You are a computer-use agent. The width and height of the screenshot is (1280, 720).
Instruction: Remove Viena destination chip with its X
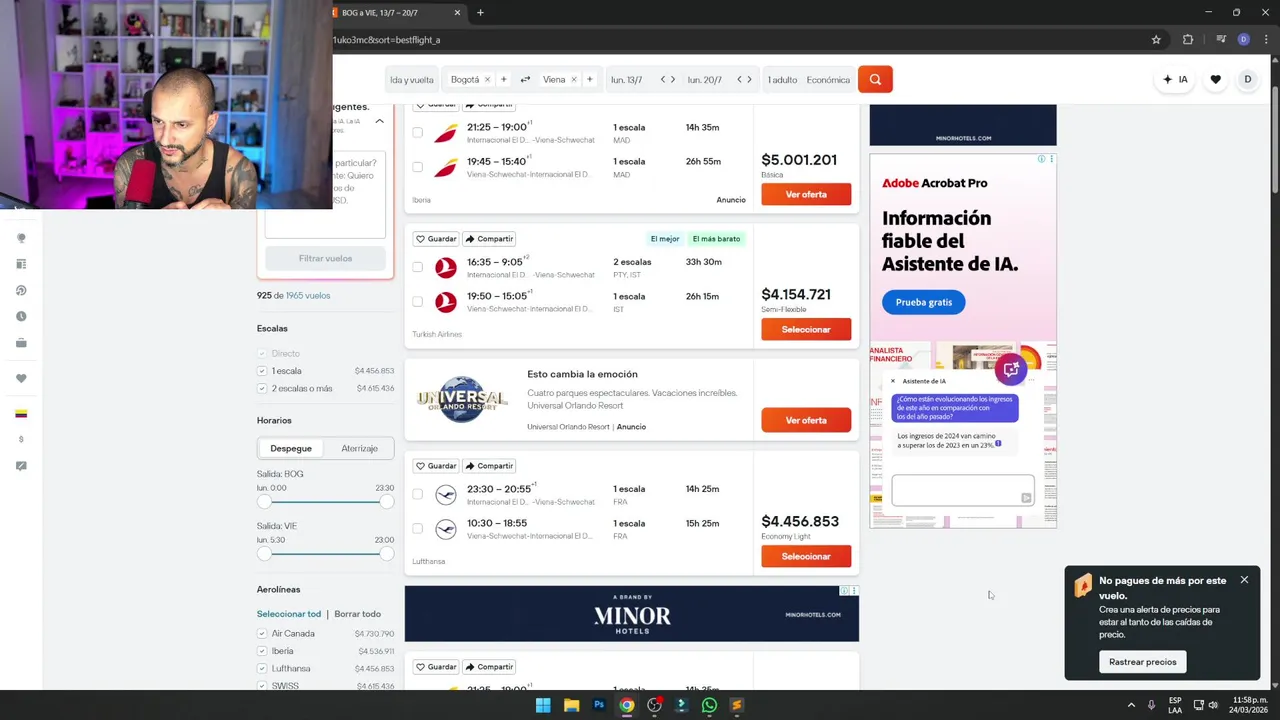tap(574, 80)
